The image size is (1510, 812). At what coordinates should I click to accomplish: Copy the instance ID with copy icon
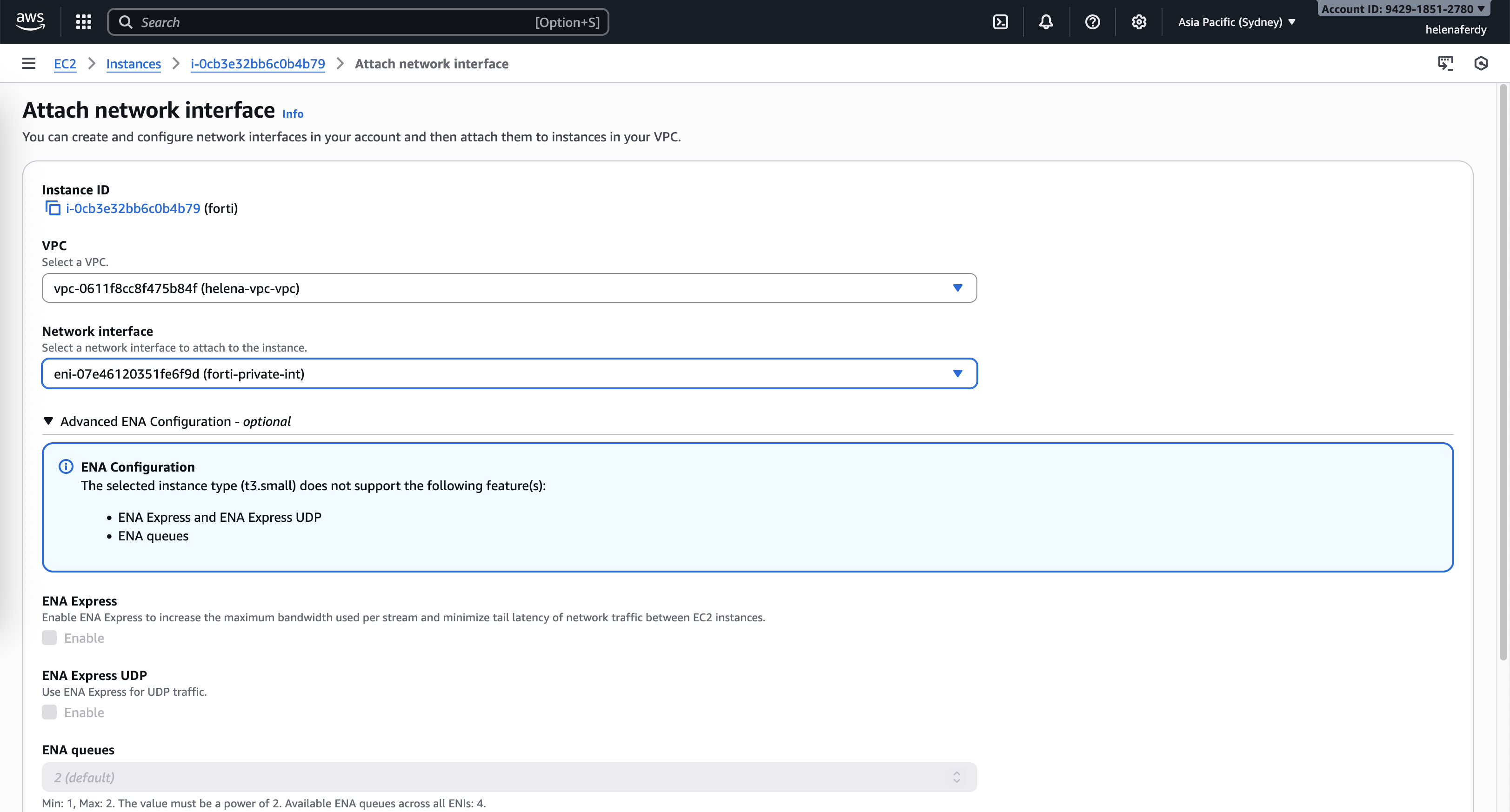point(53,208)
